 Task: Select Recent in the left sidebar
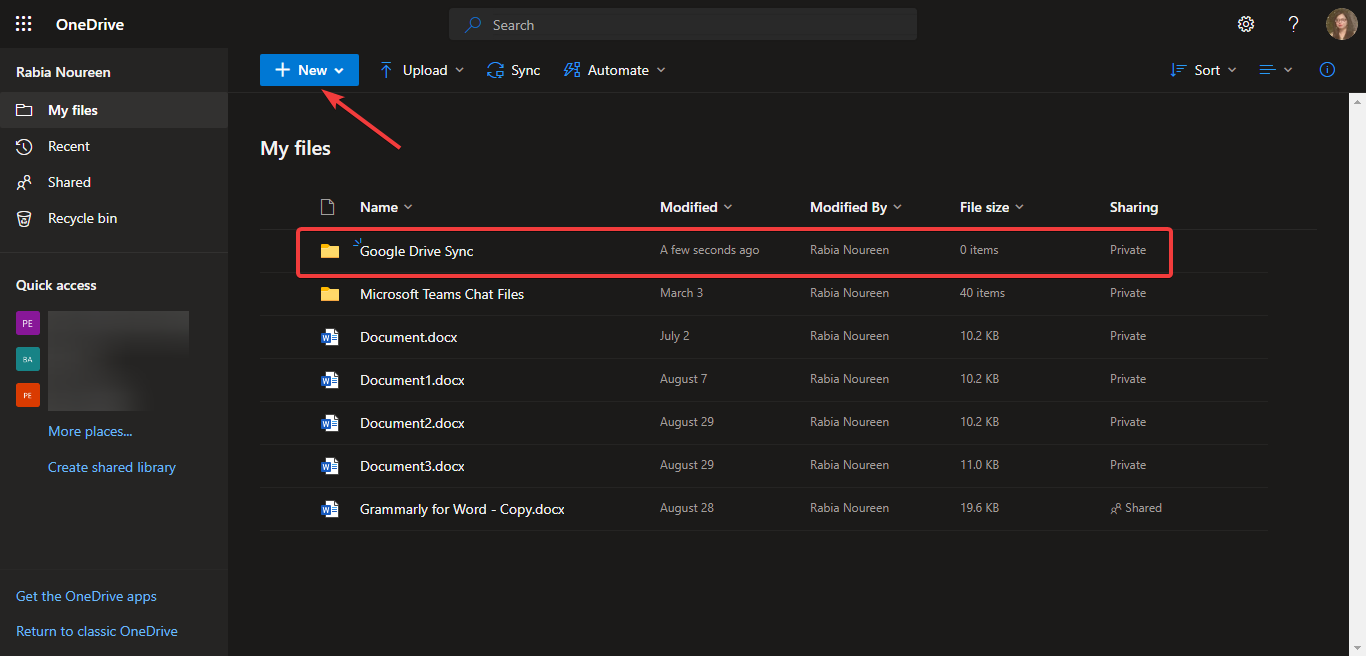tap(67, 146)
